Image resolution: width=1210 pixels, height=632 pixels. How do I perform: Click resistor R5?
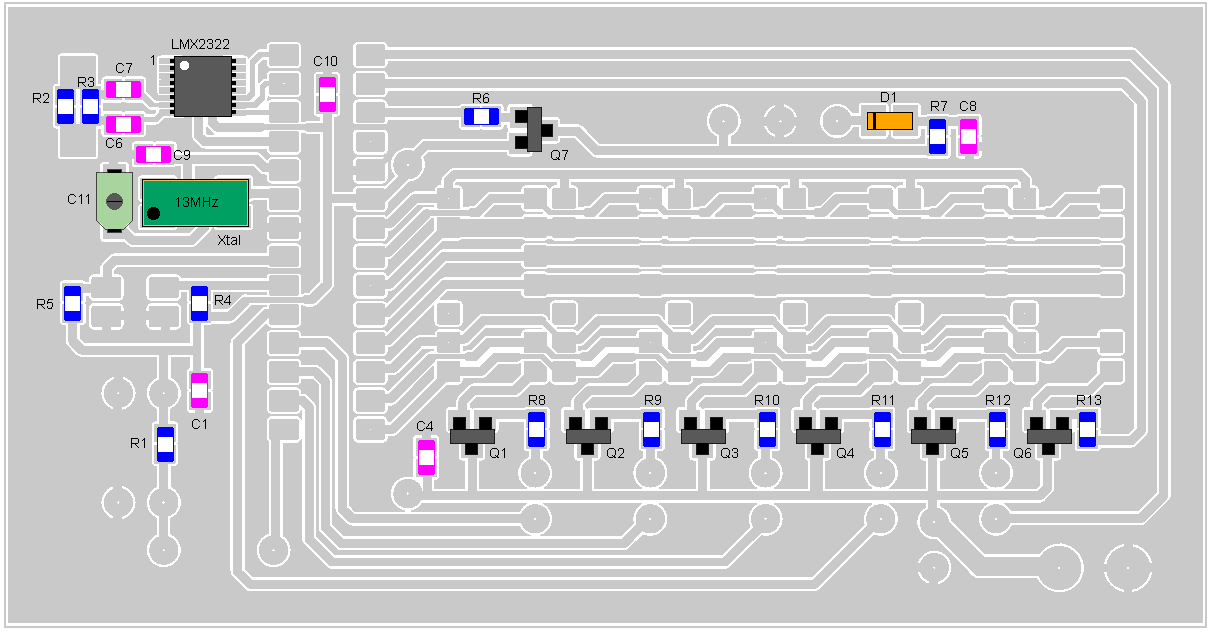(72, 303)
